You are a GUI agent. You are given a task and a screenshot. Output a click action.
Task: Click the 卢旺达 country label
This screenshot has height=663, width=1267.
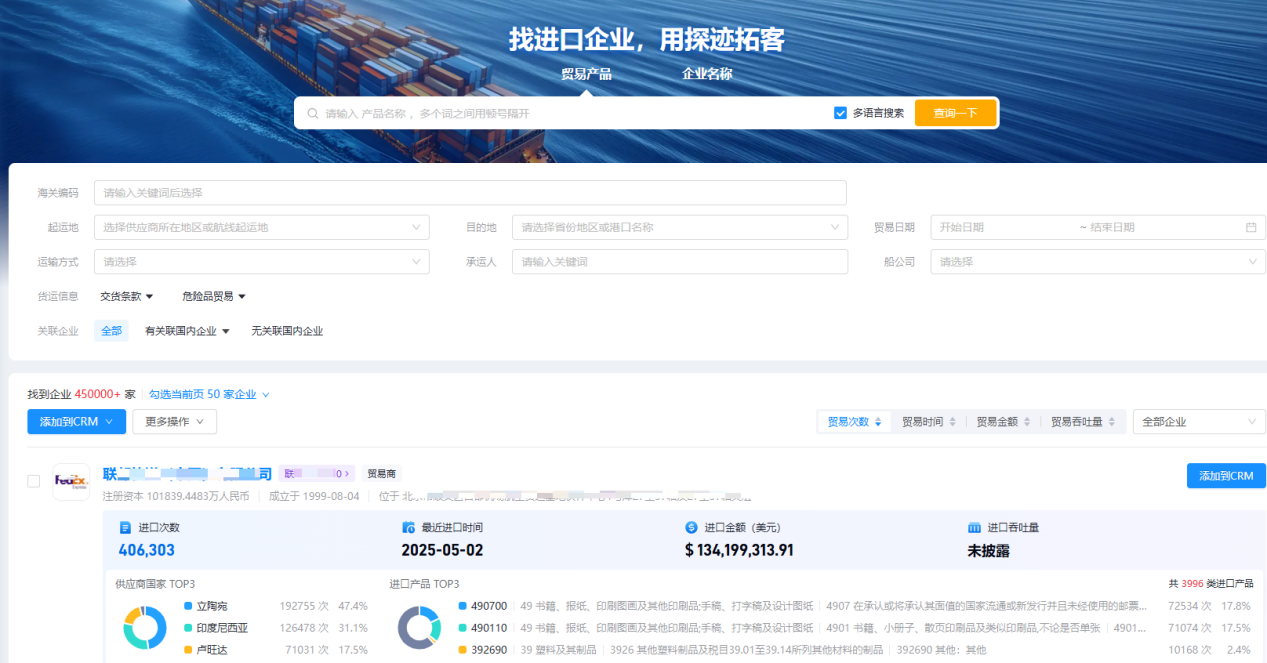click(x=212, y=650)
